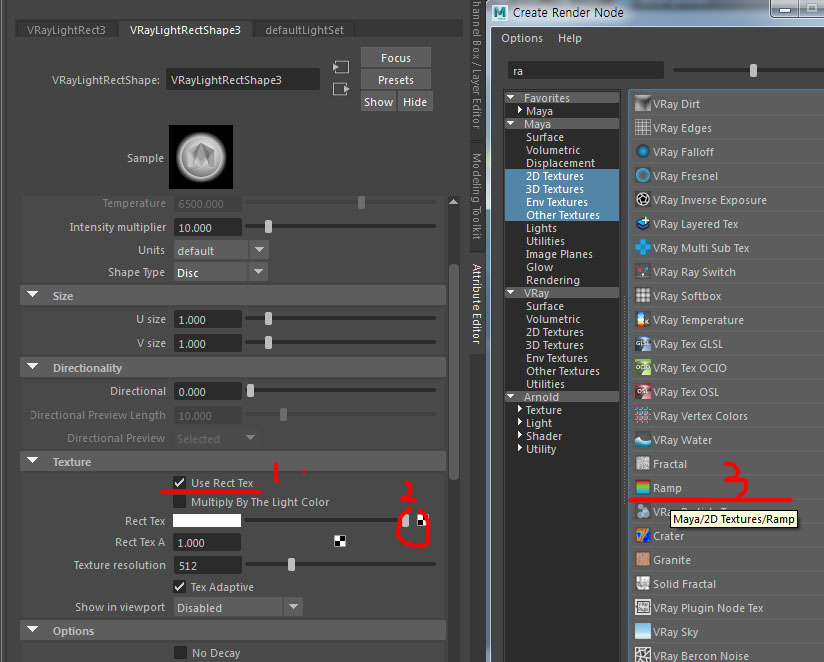
Task: Click the Show button
Action: (378, 101)
